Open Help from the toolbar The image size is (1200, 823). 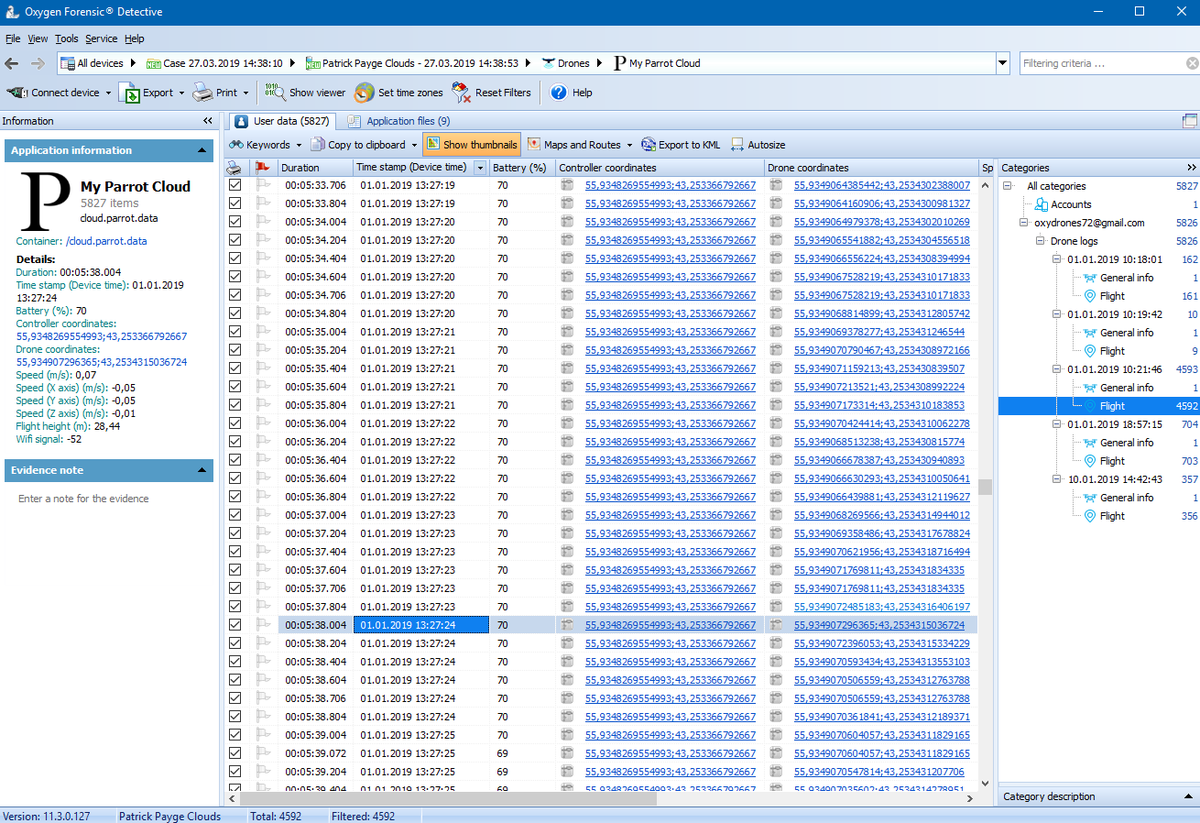pyautogui.click(x=570, y=92)
